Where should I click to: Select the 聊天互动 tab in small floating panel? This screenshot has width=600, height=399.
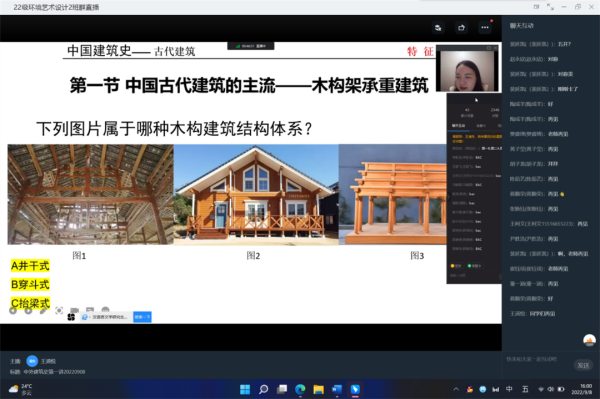[458, 125]
